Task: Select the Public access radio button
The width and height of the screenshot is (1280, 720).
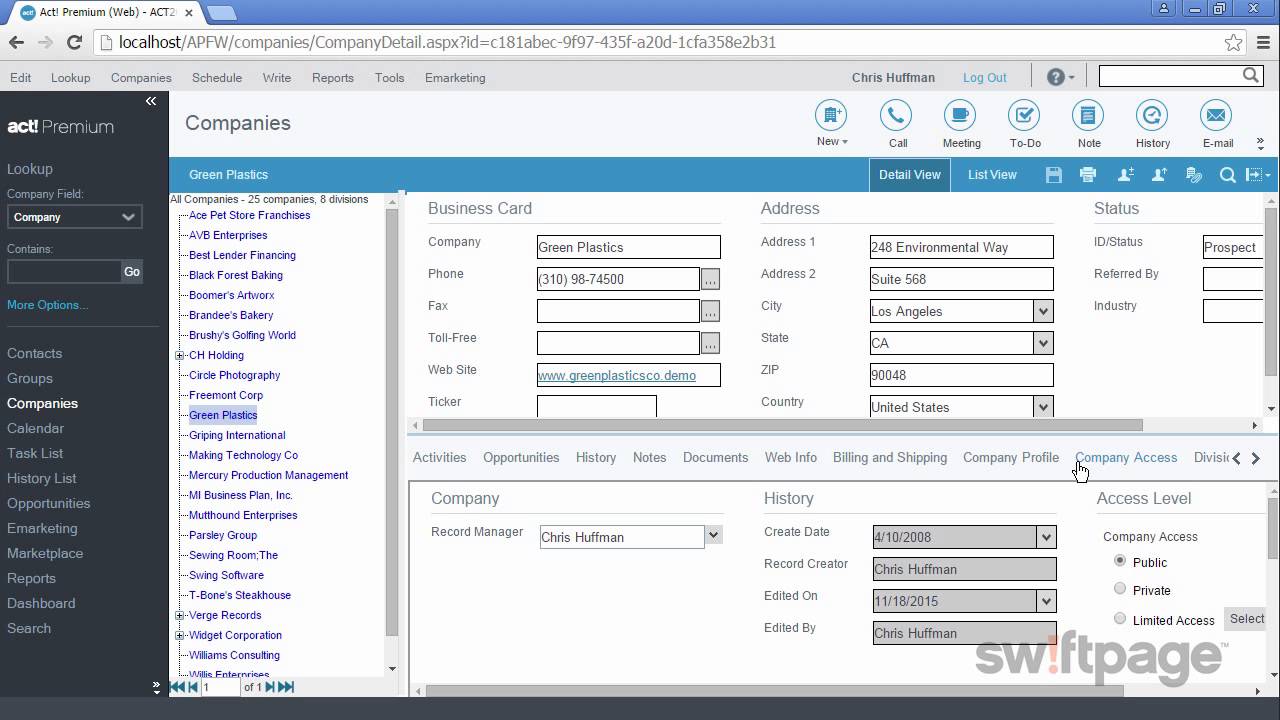Action: (x=1120, y=561)
